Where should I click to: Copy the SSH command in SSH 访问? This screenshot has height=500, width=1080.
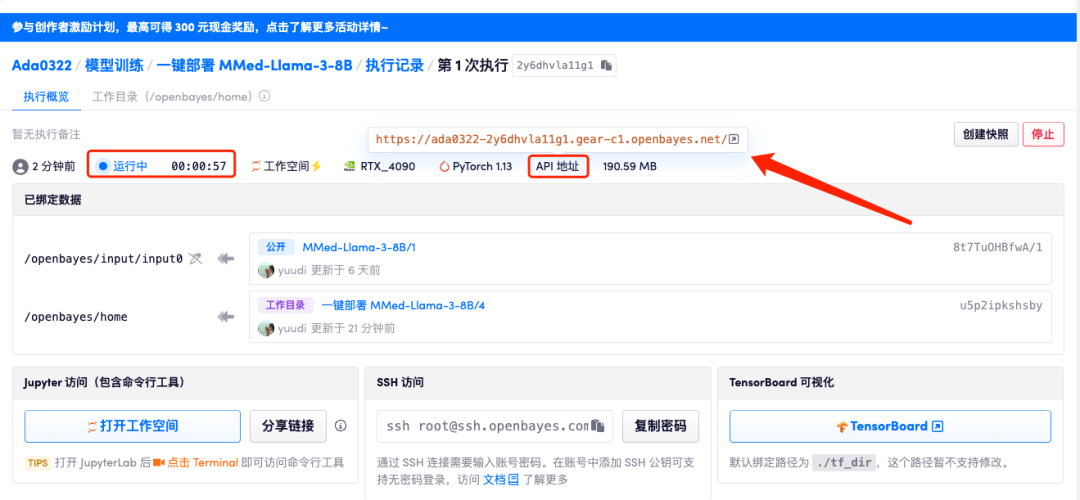(x=599, y=426)
